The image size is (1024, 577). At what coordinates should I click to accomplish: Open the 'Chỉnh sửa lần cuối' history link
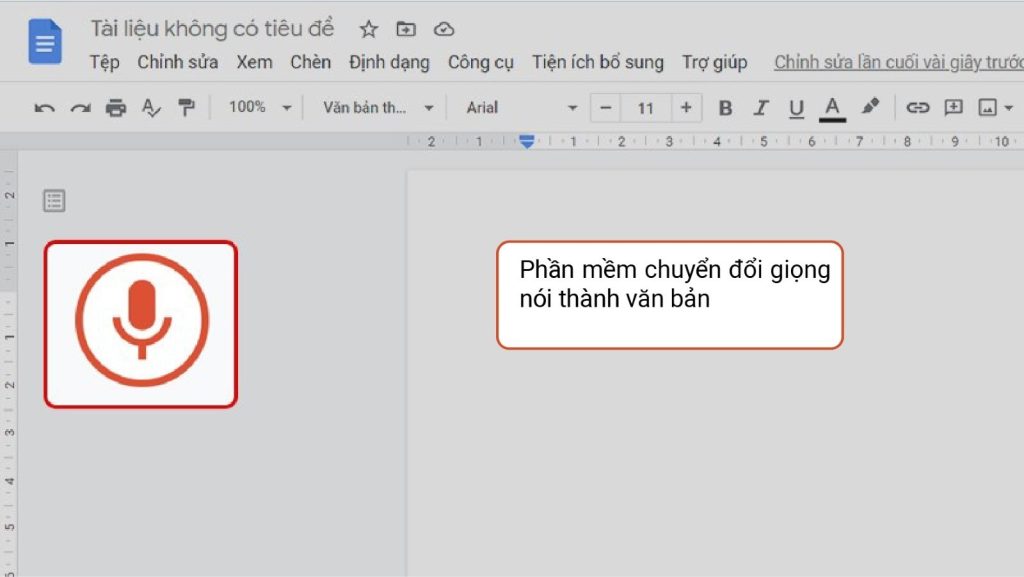click(x=899, y=63)
